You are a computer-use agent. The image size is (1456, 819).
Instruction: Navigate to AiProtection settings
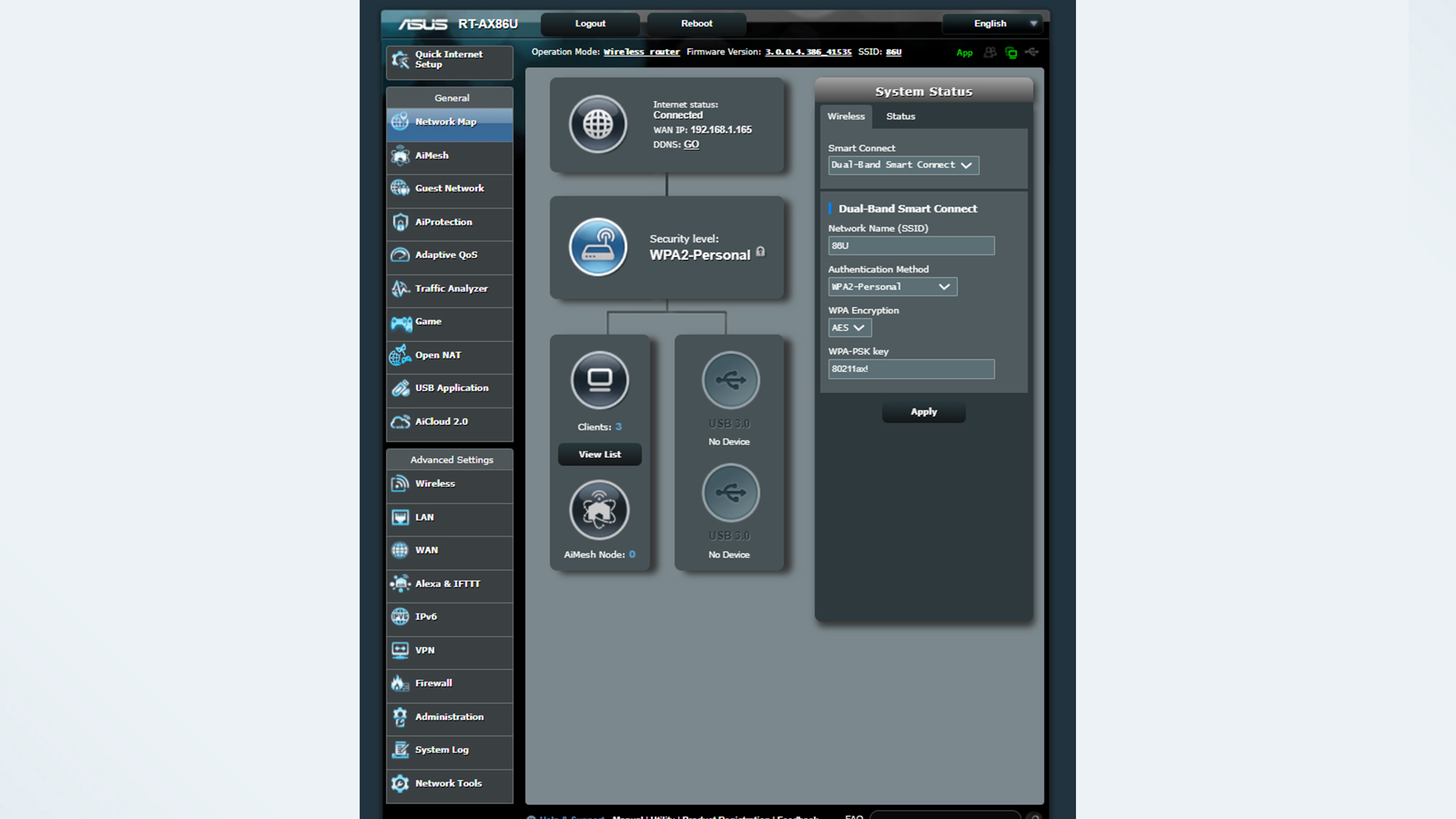[451, 221]
